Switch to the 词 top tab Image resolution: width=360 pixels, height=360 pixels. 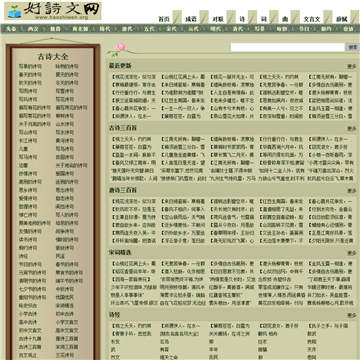pos(264,19)
